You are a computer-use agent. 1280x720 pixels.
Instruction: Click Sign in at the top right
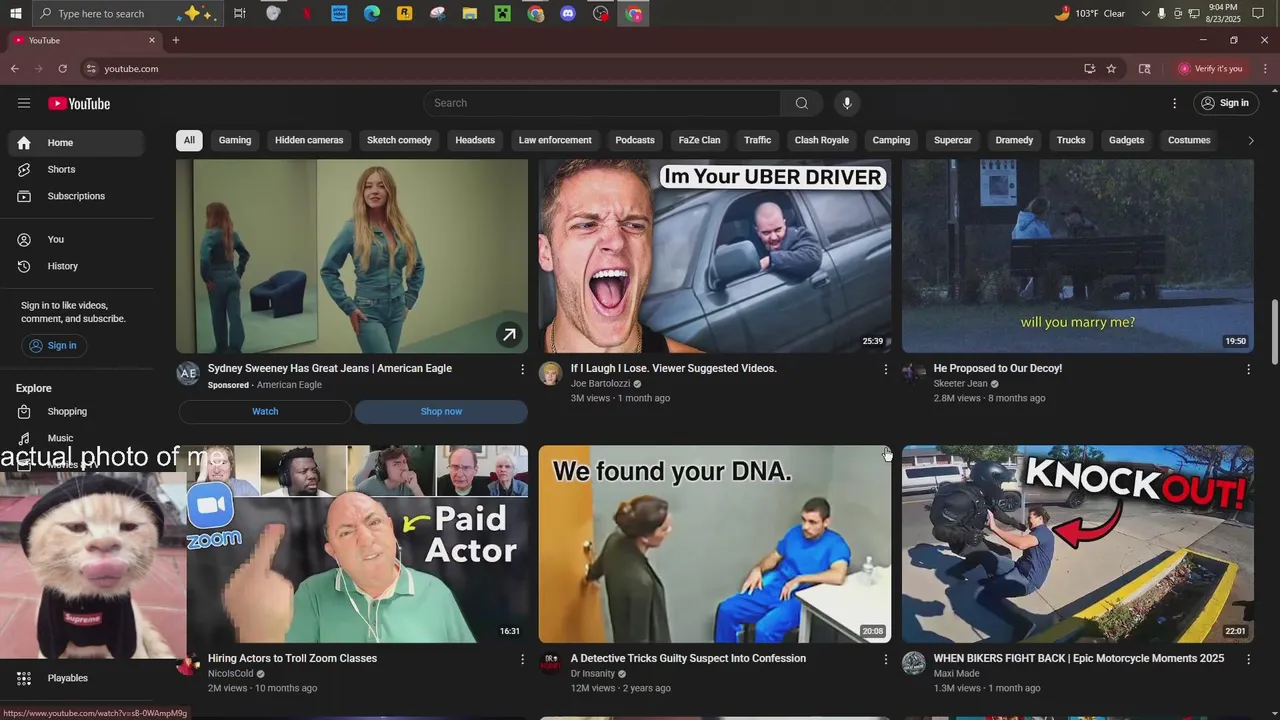(1226, 103)
